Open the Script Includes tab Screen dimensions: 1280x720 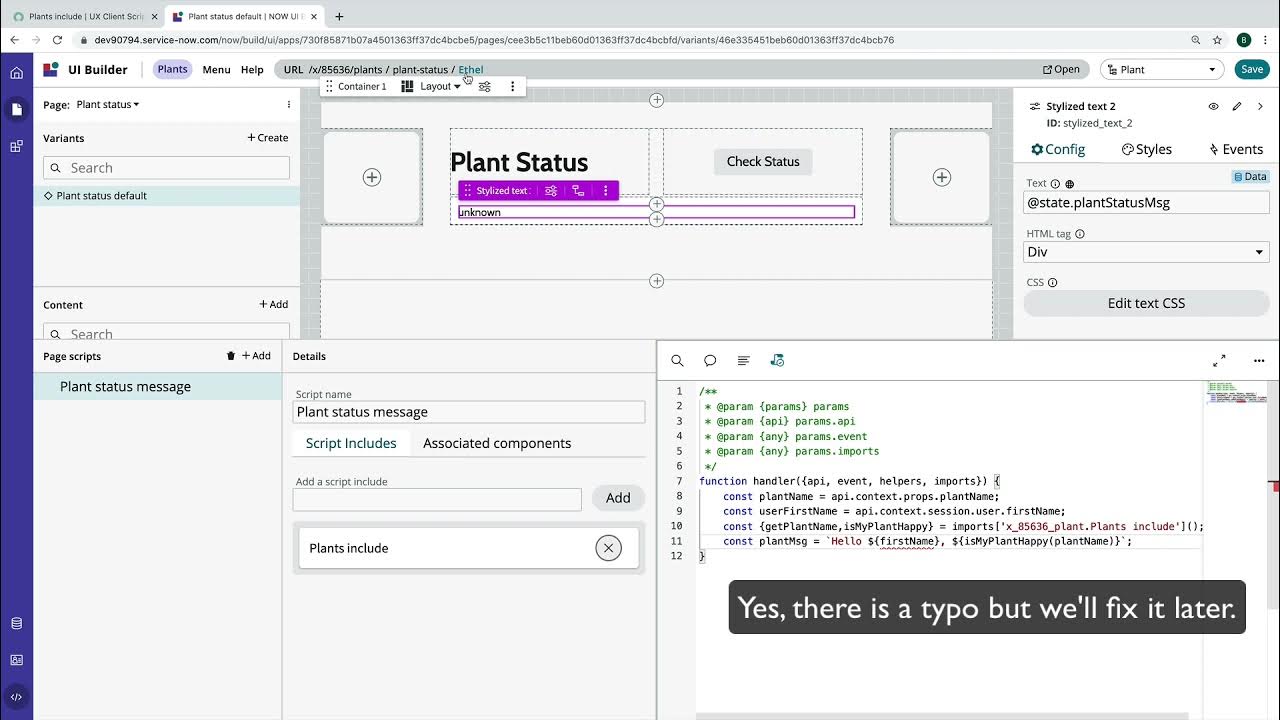coord(351,443)
